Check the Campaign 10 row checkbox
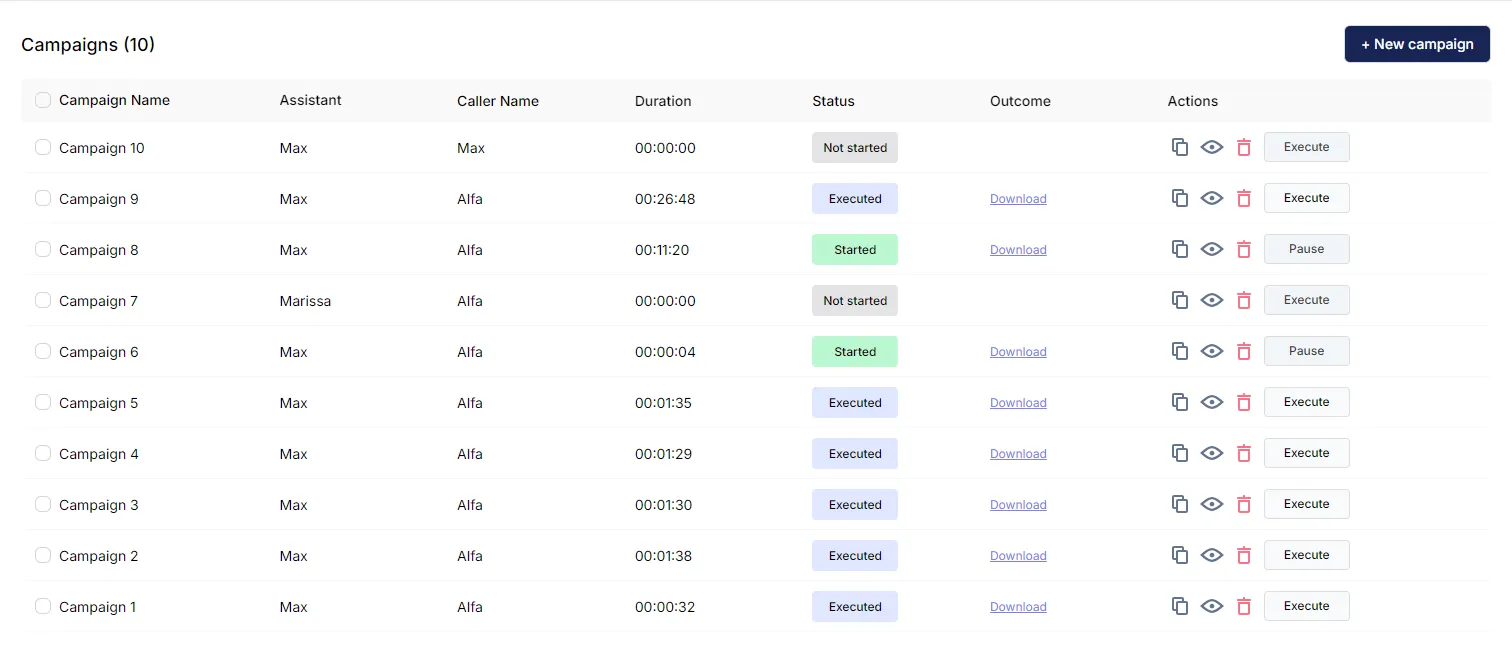Viewport: 1512px width, 651px height. pyautogui.click(x=43, y=146)
